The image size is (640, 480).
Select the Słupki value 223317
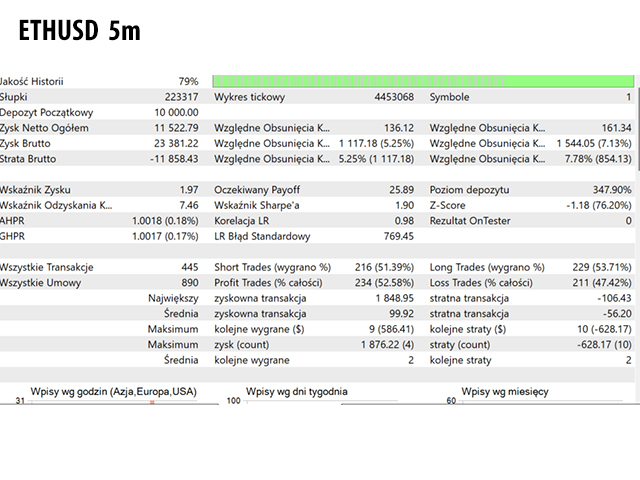pyautogui.click(x=181, y=97)
